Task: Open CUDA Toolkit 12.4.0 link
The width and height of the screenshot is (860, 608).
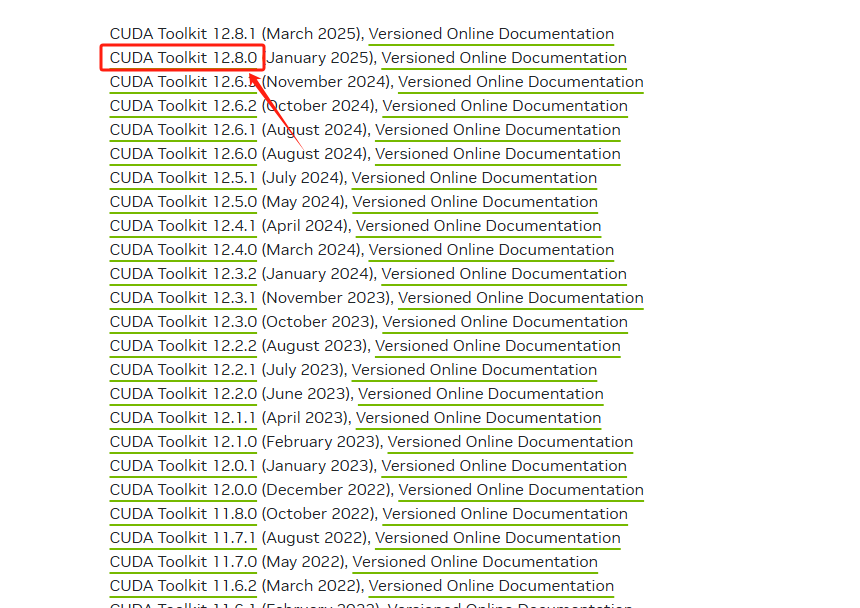Action: tap(183, 250)
